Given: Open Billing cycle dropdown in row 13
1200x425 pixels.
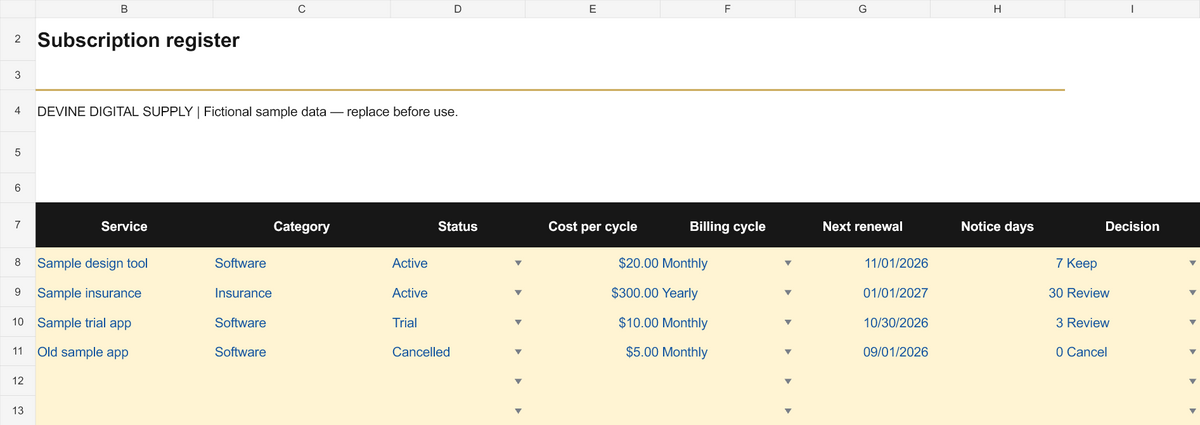Looking at the screenshot, I should tap(787, 411).
